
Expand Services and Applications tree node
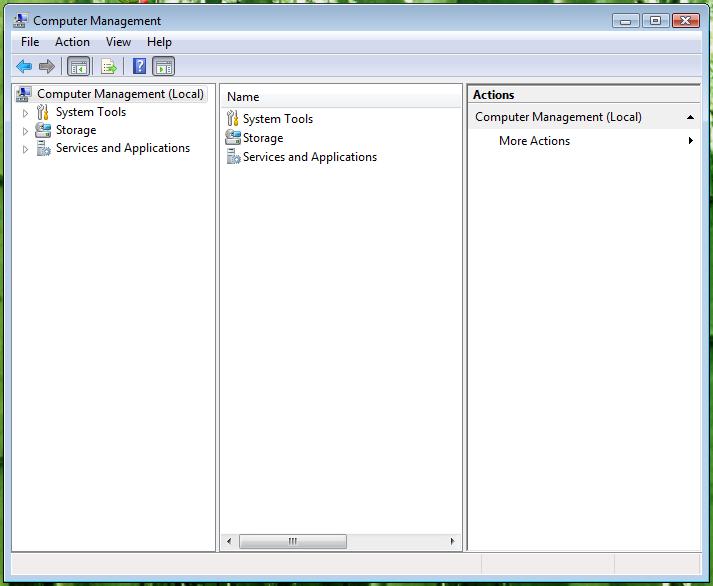[25, 149]
